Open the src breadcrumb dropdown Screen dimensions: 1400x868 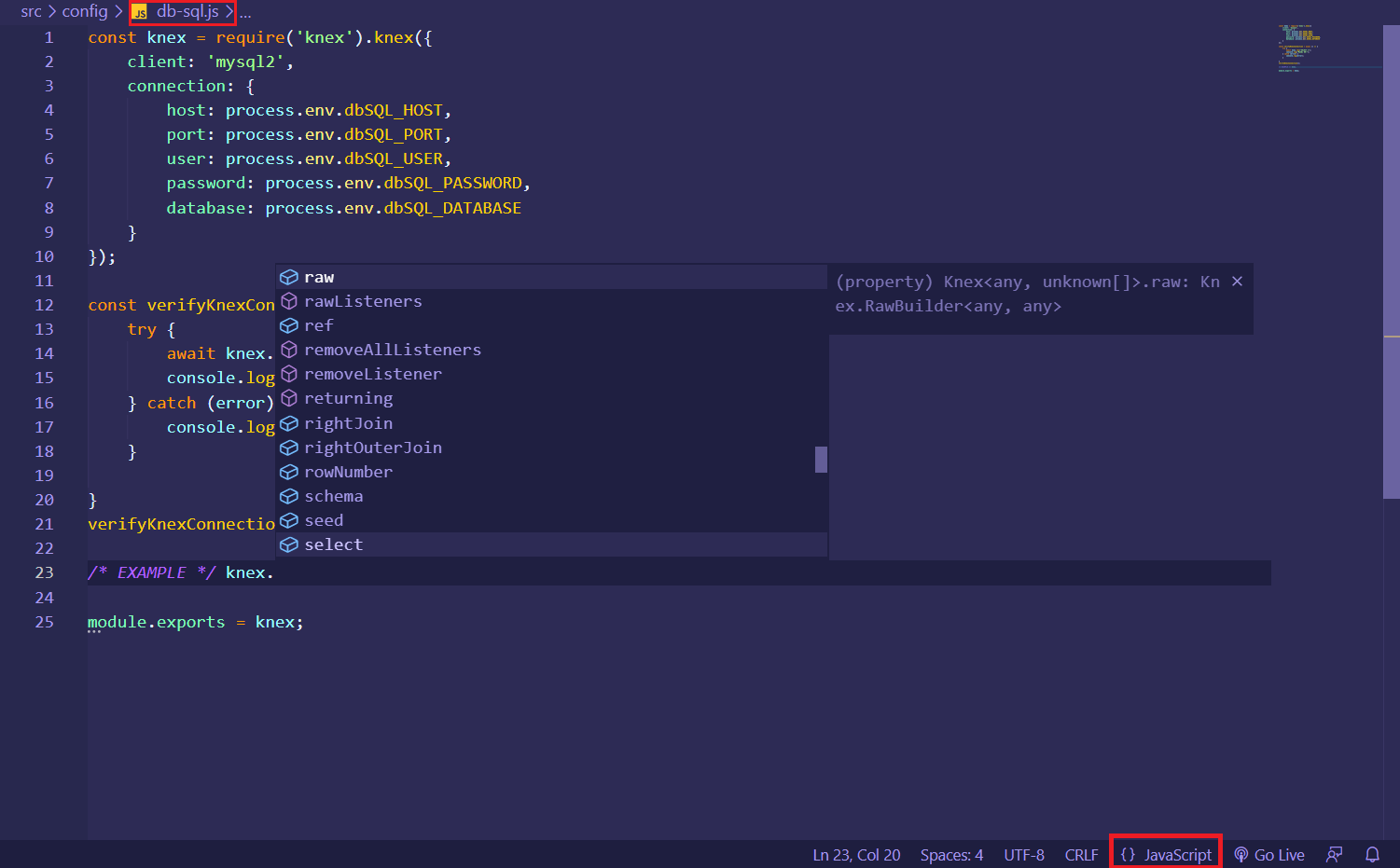30,12
